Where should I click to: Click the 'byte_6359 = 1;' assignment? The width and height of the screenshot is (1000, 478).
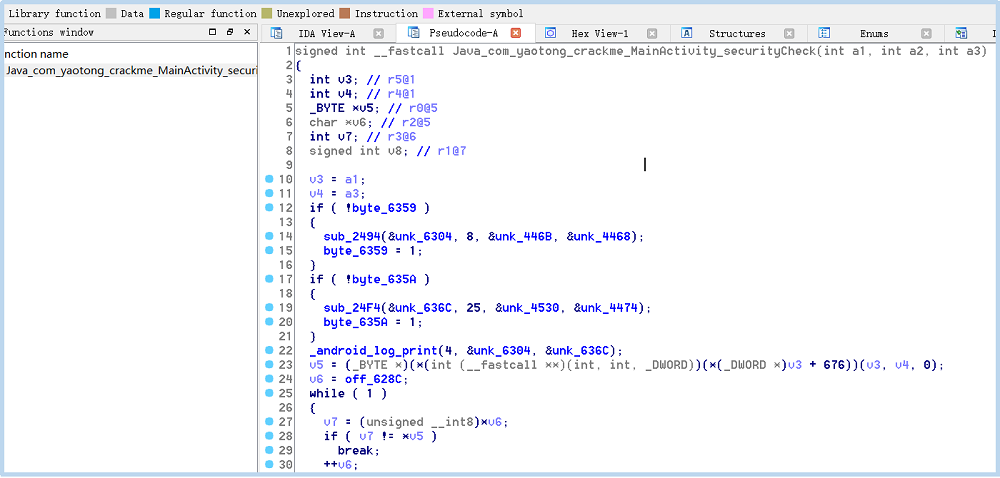373,250
